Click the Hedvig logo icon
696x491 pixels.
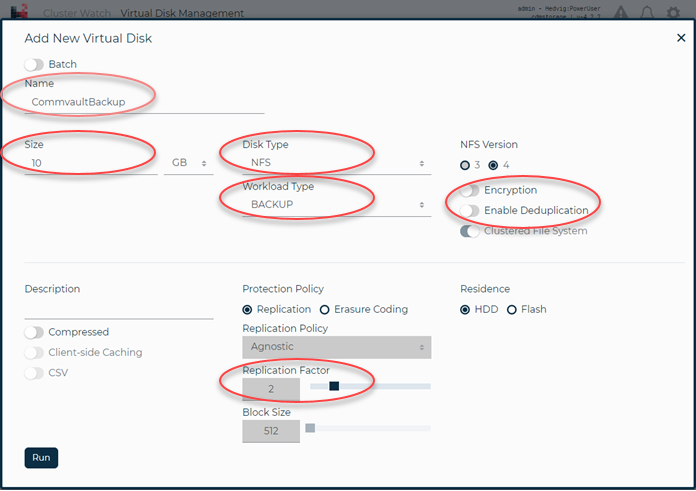pyautogui.click(x=19, y=11)
